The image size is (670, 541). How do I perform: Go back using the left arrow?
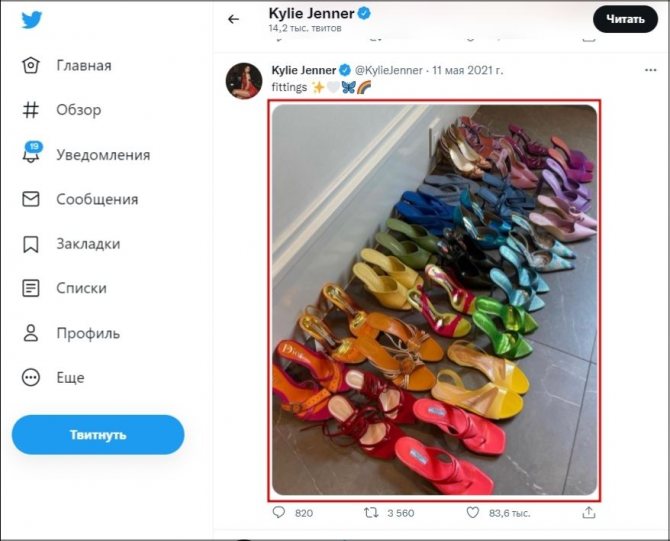click(233, 19)
